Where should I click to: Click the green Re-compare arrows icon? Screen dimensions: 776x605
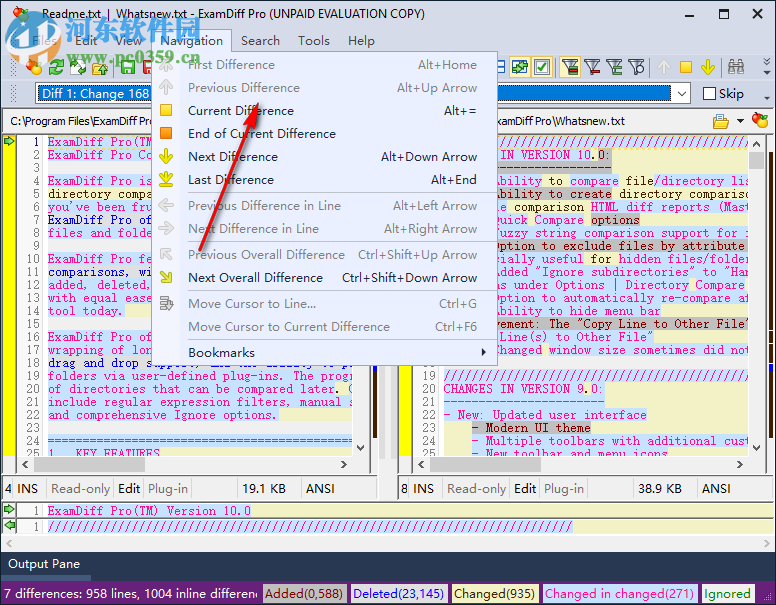point(56,67)
